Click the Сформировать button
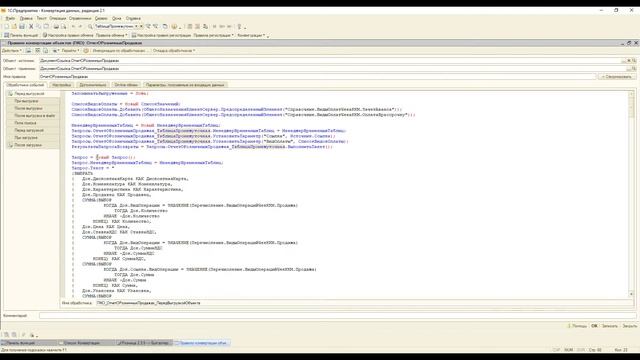Screen dimensions: 640x360 617,77
